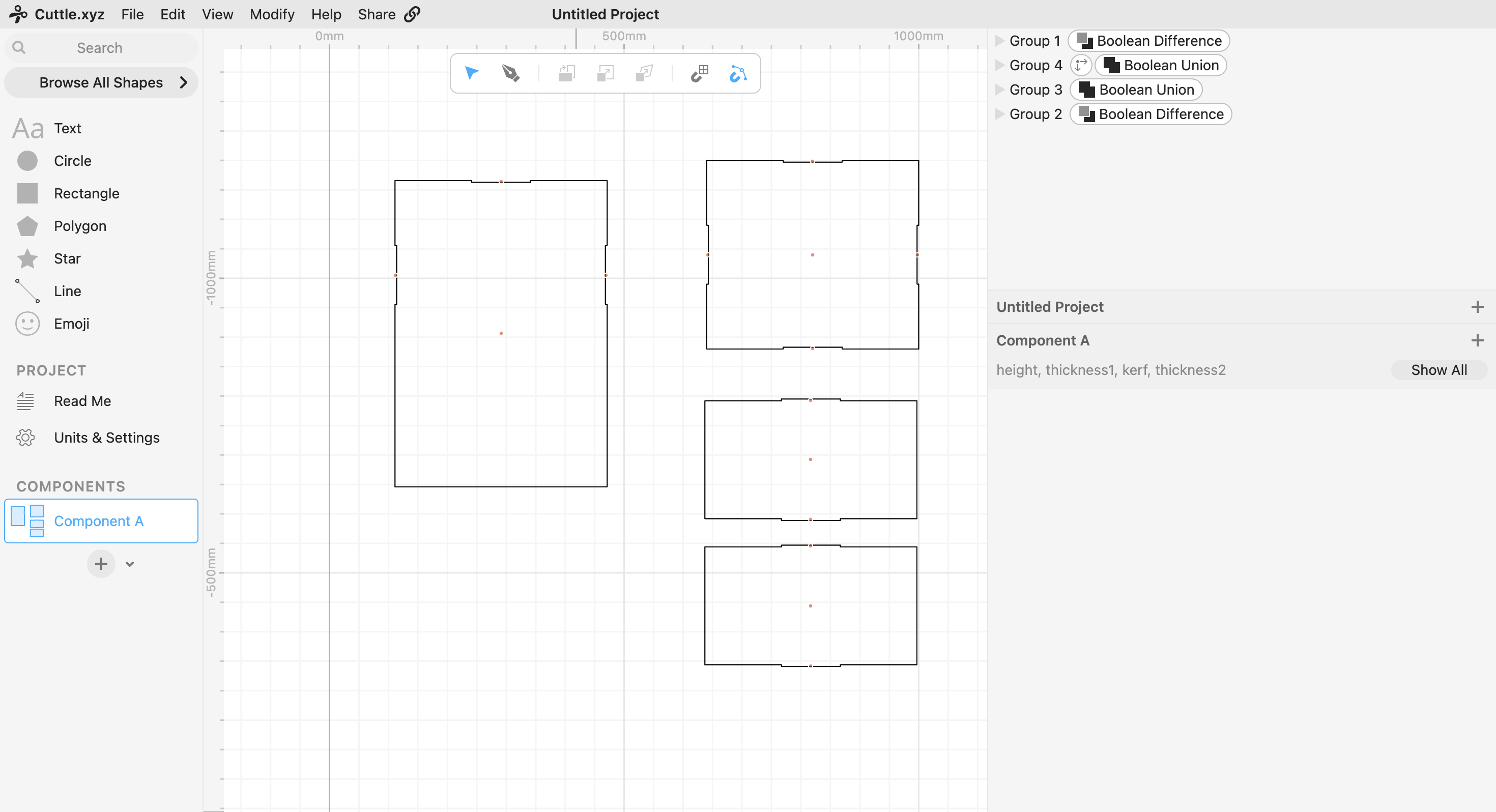Activate the Pen tool
Screen dimensions: 1496x812
510,73
